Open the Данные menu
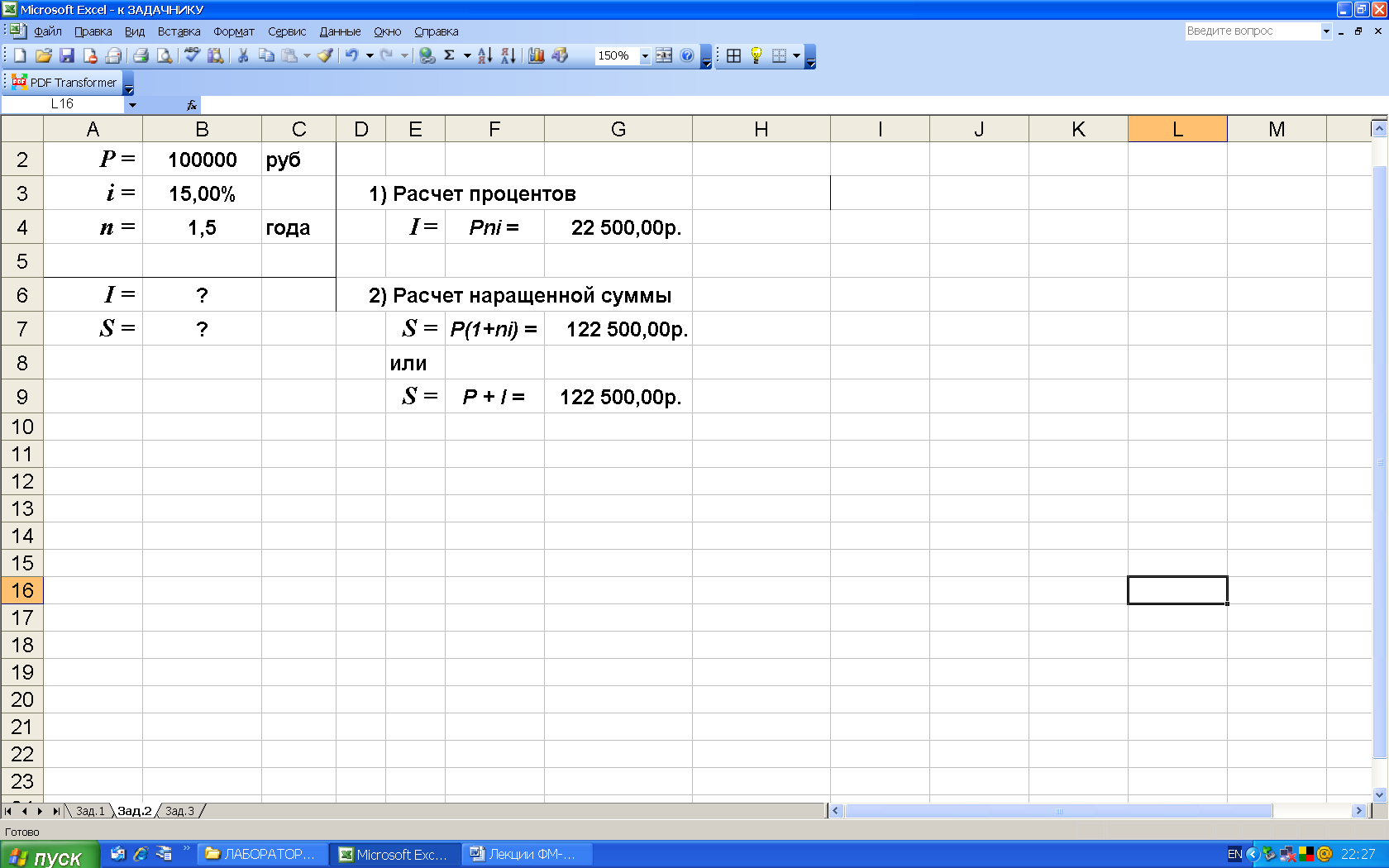 (x=340, y=31)
